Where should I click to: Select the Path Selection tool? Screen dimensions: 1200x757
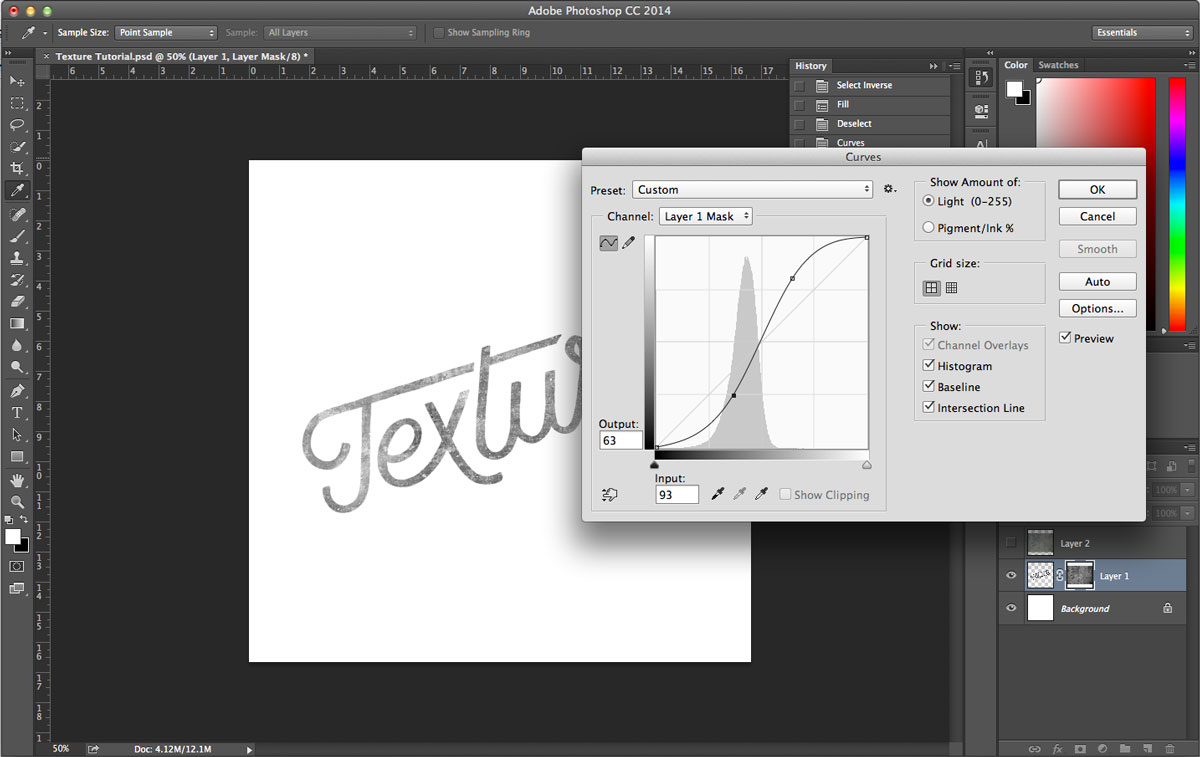tap(17, 435)
